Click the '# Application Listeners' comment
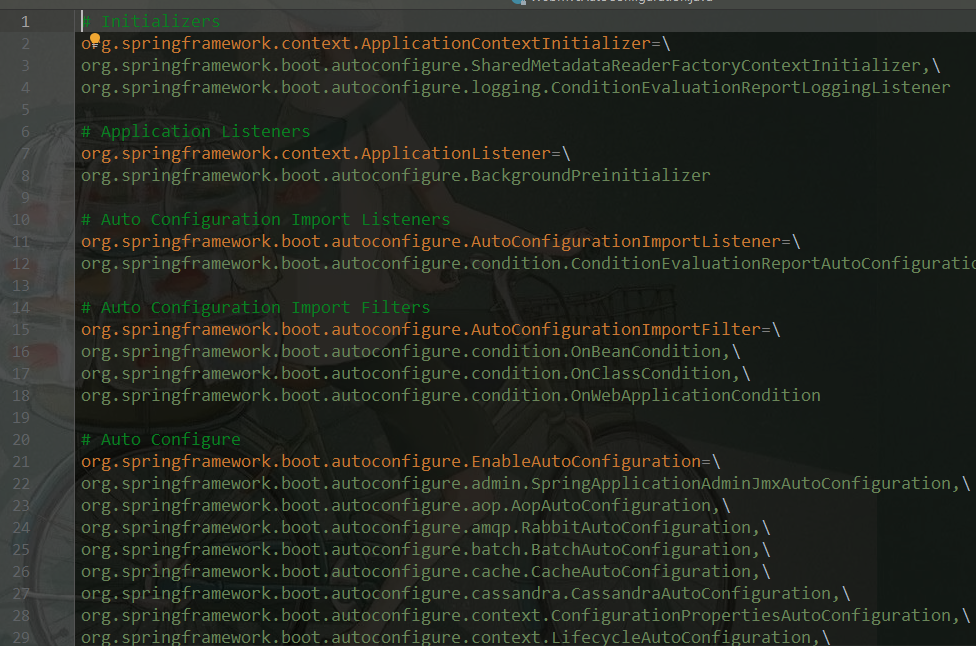 pos(195,132)
